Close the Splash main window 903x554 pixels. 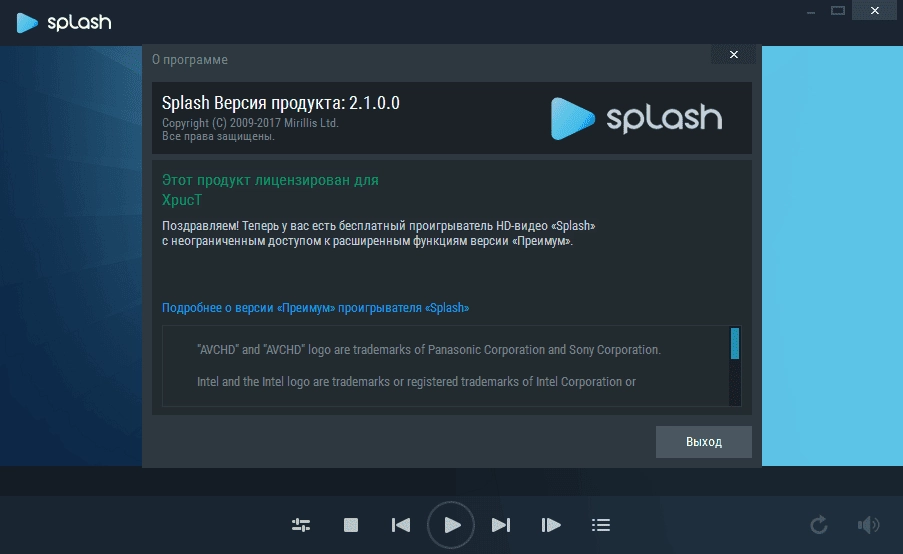[875, 10]
